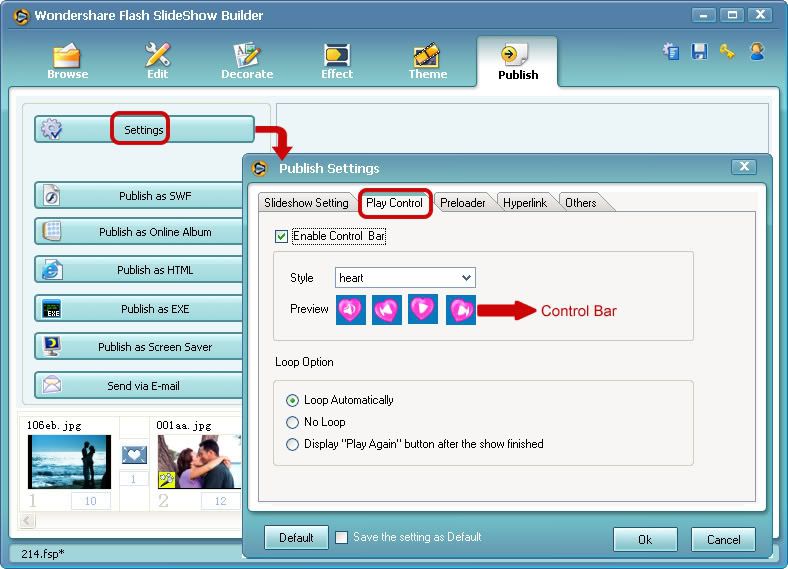Viewport: 788px width, 569px height.
Task: Select No Loop radio option
Action: pyautogui.click(x=292, y=422)
